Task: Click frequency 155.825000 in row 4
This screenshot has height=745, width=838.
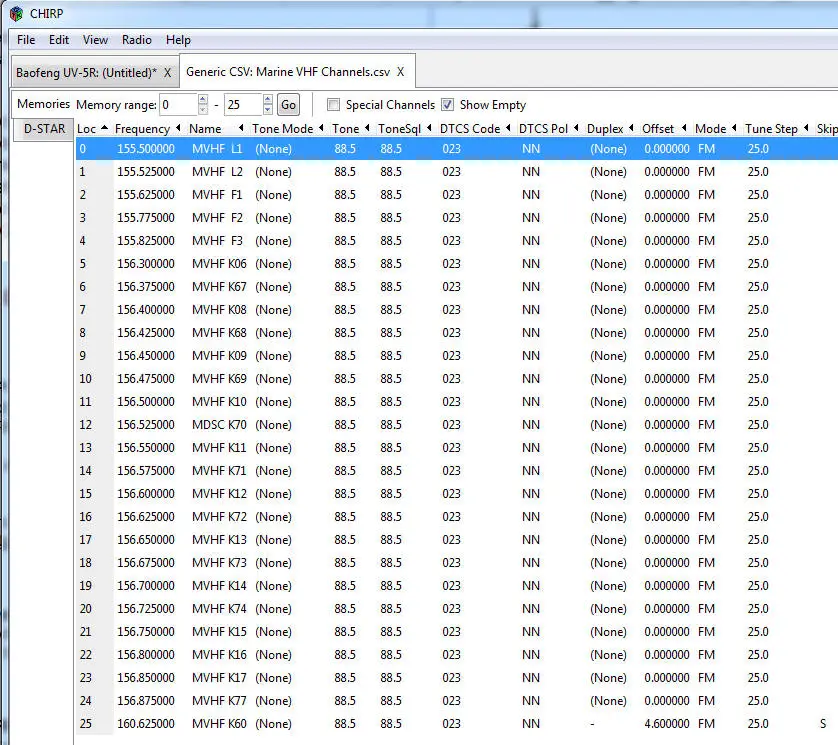Action: coord(146,240)
